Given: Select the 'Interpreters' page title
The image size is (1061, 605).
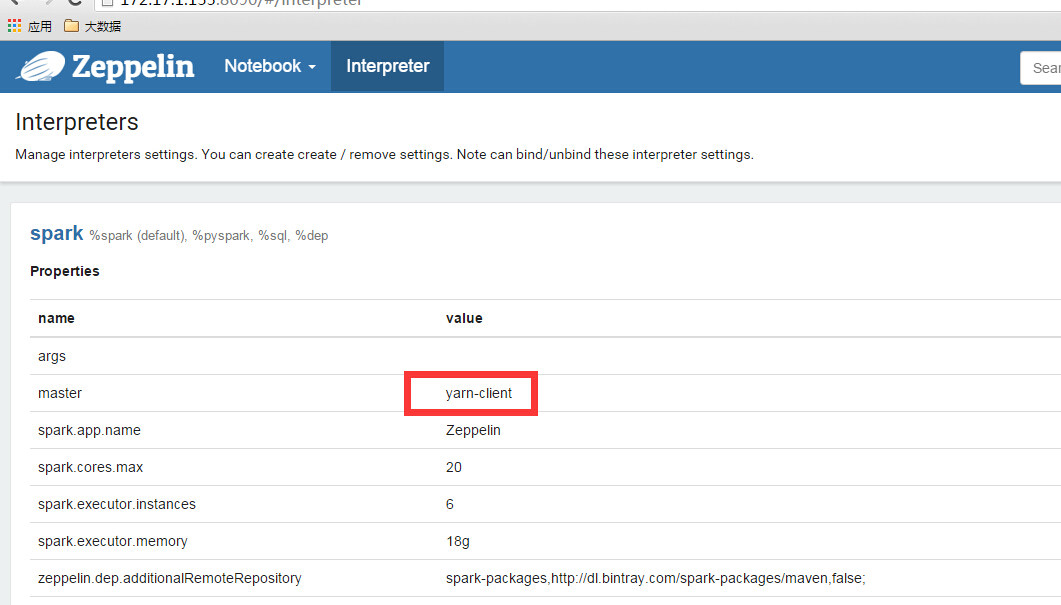Looking at the screenshot, I should click(x=76, y=122).
